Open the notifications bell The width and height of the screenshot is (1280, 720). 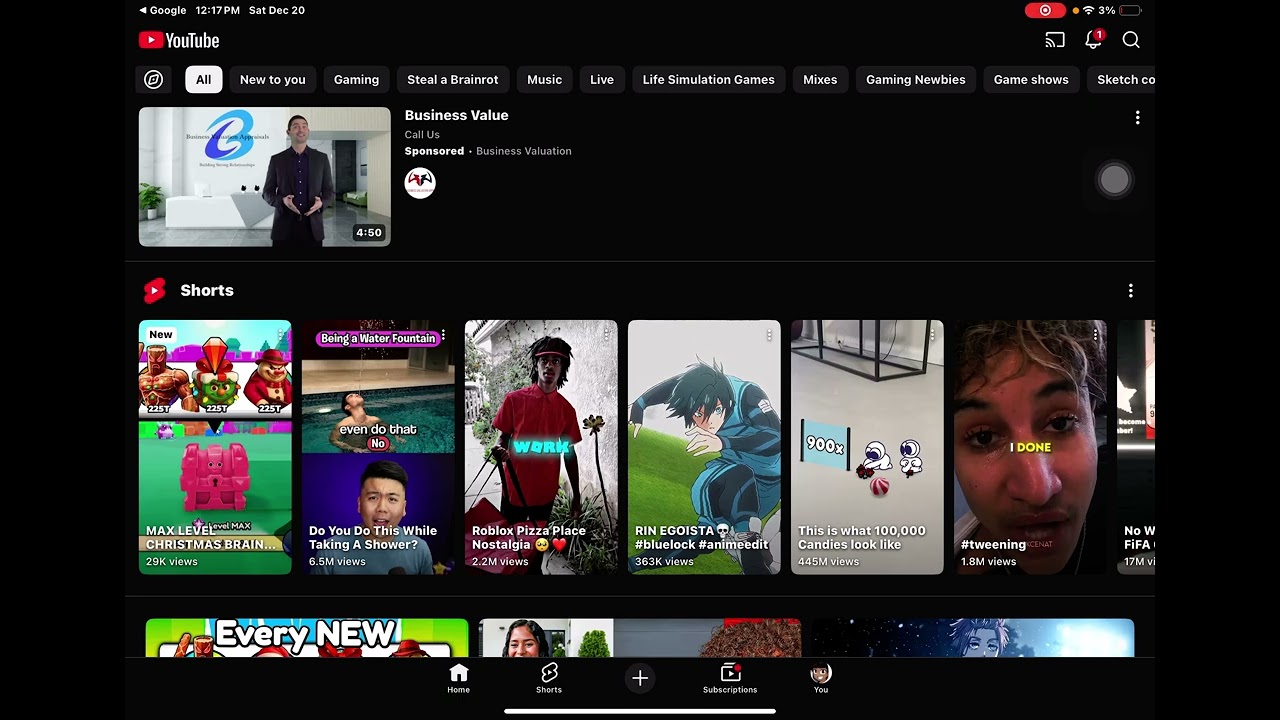click(x=1093, y=40)
